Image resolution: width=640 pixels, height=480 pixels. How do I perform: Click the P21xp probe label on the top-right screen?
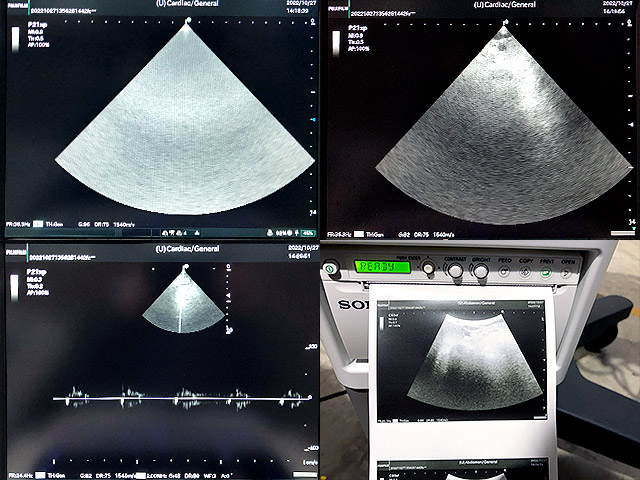point(358,28)
